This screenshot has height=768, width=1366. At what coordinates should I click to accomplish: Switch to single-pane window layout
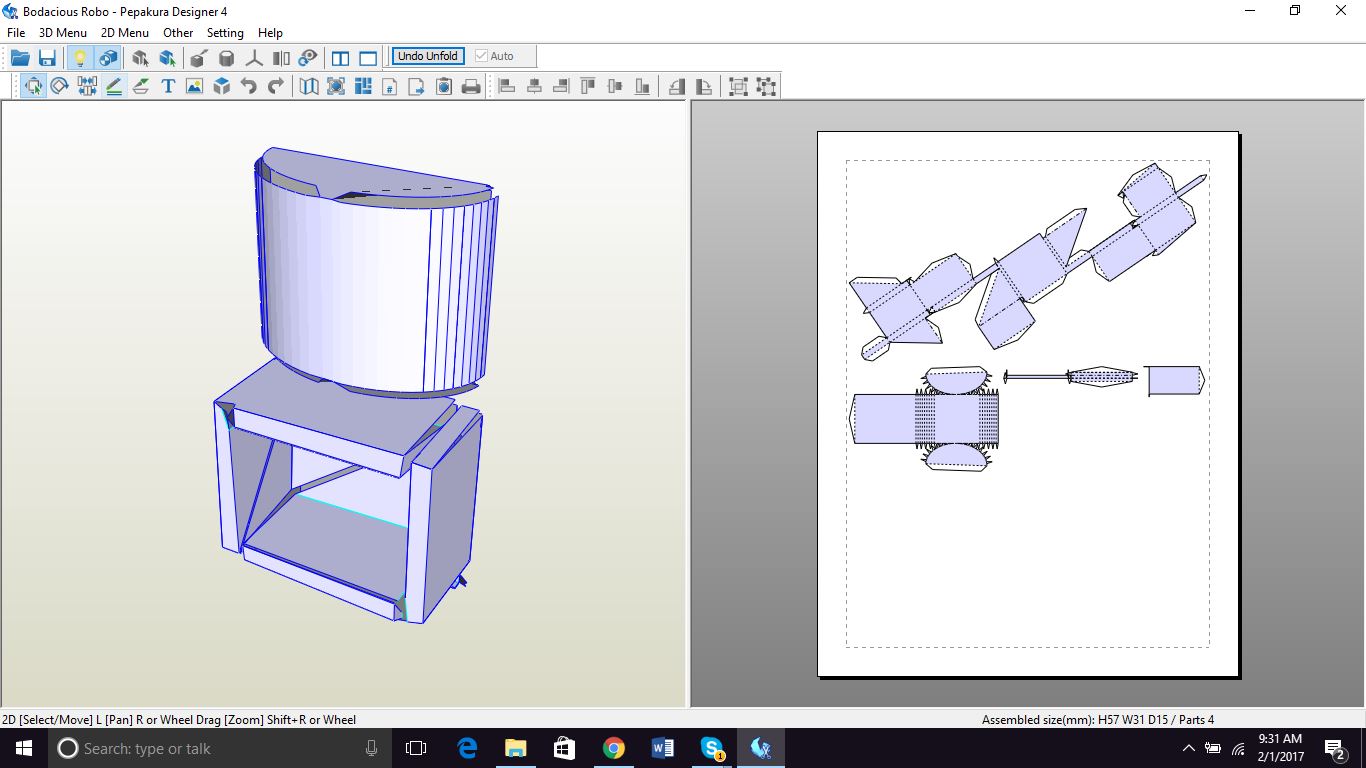click(368, 57)
